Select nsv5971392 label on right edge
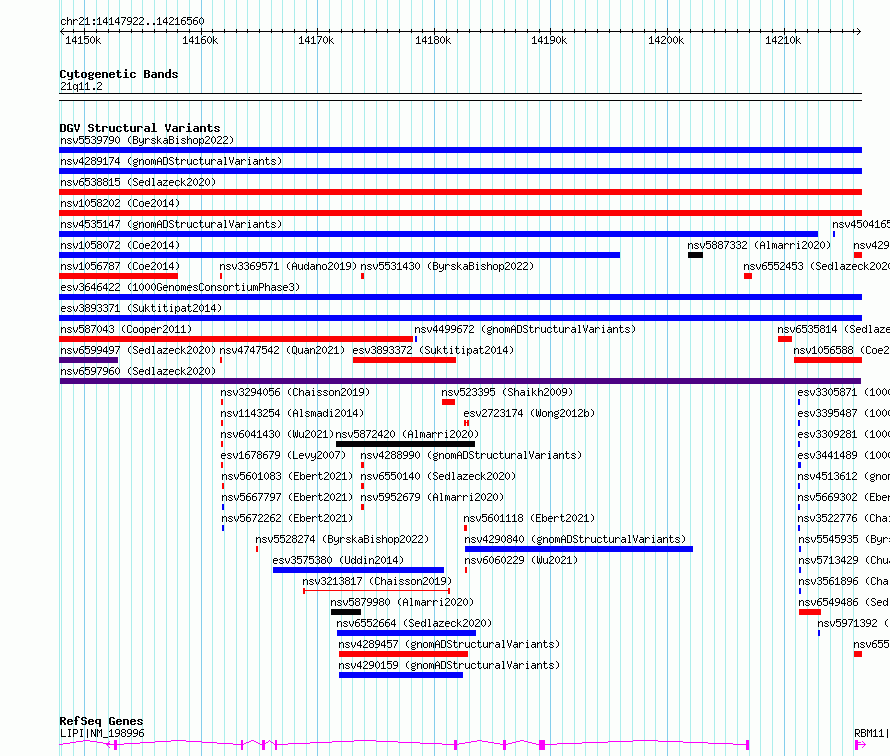The width and height of the screenshot is (890, 756). [854, 623]
